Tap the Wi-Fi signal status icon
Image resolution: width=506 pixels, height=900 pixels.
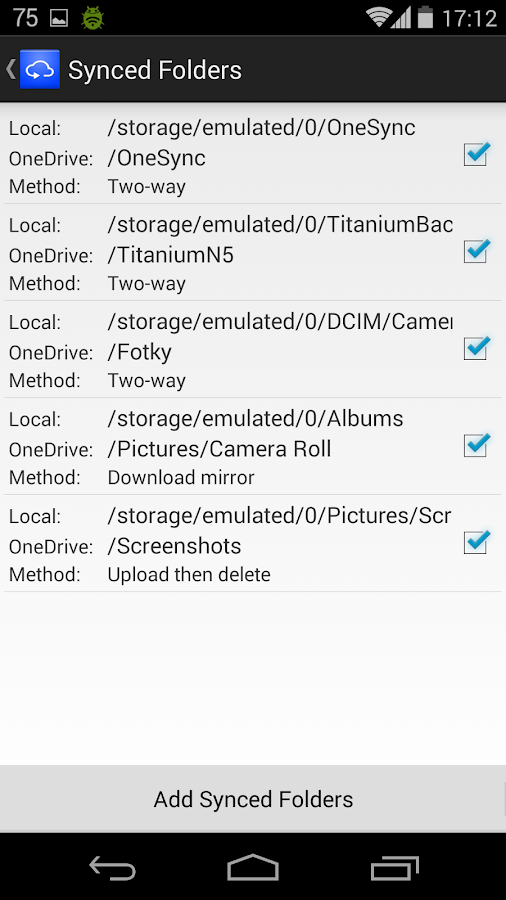380,17
